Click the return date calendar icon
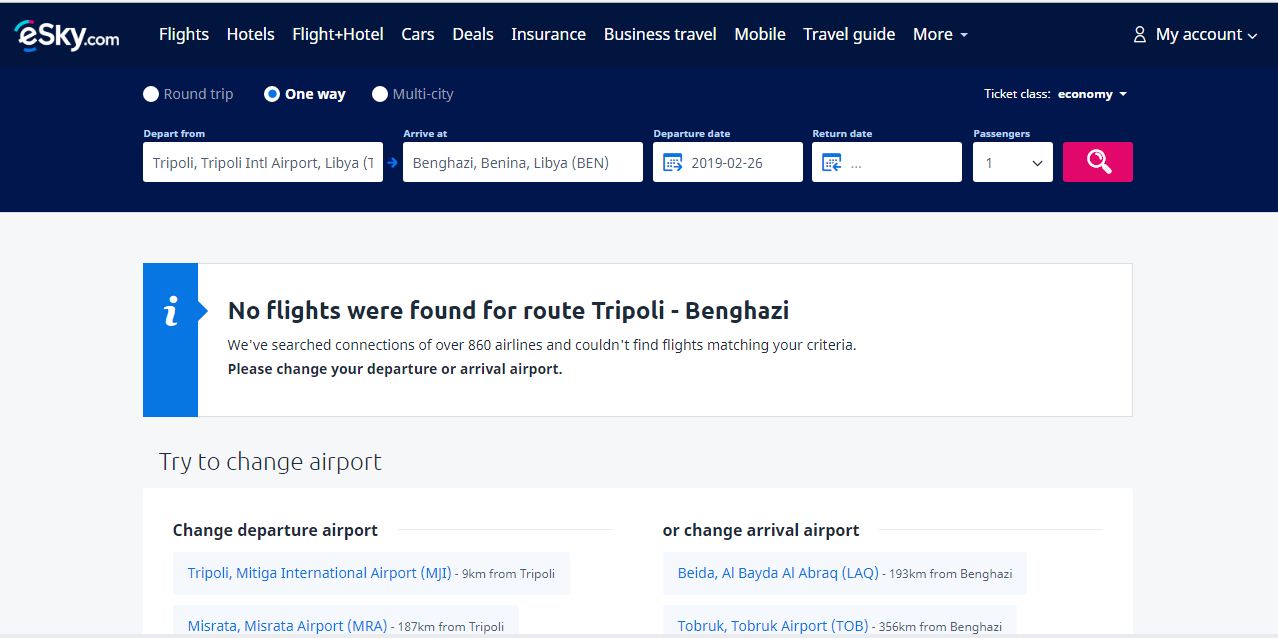Viewport: 1278px width, 638px height. [832, 162]
